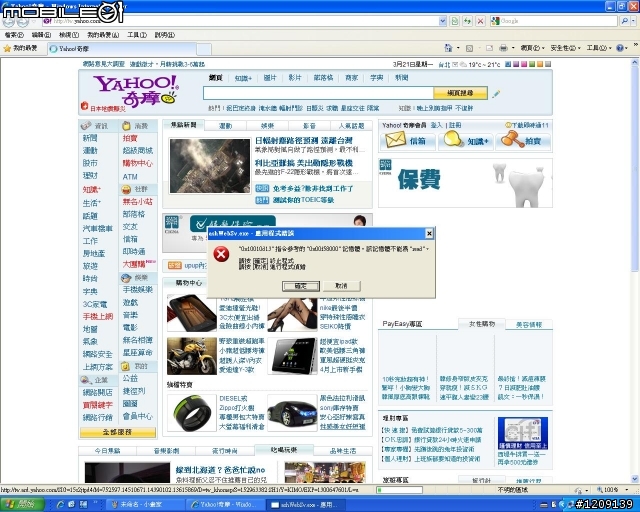Click the pencil icon beside 網頁搜尋 button
Image resolution: width=640 pixels, height=512 pixels.
click(496, 93)
